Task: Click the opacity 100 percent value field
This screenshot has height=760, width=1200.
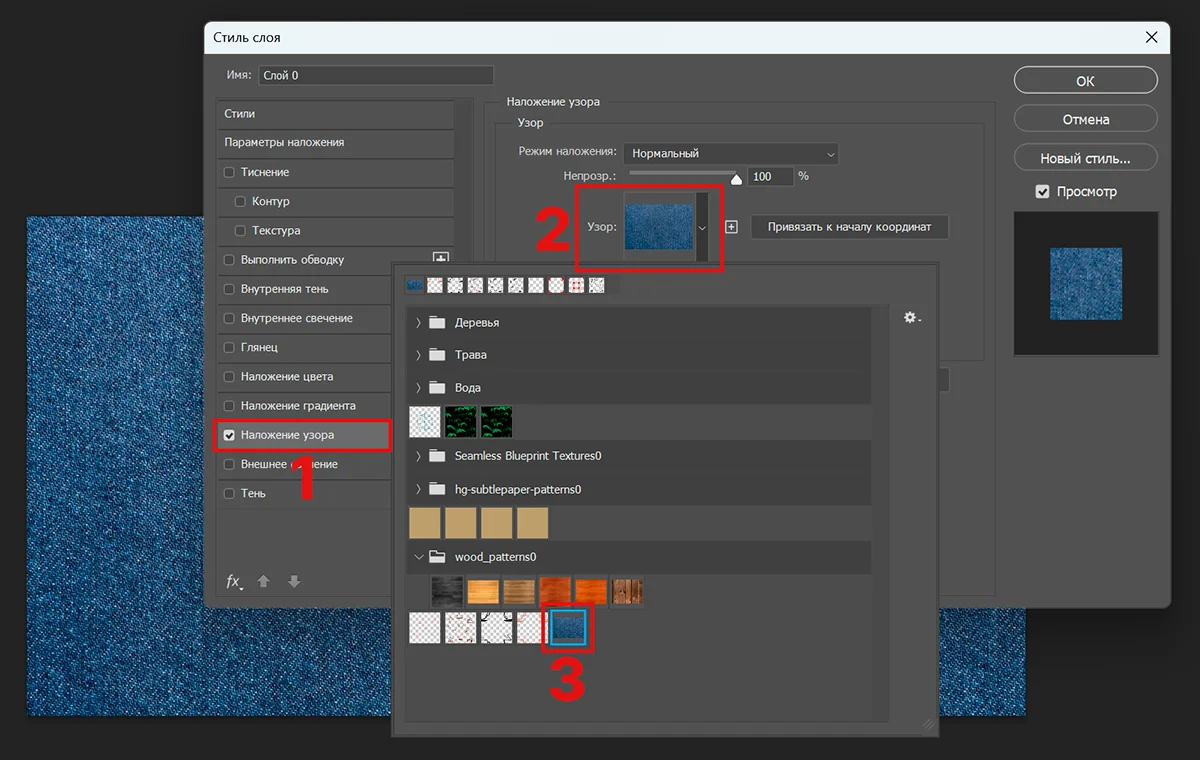Action: [770, 176]
